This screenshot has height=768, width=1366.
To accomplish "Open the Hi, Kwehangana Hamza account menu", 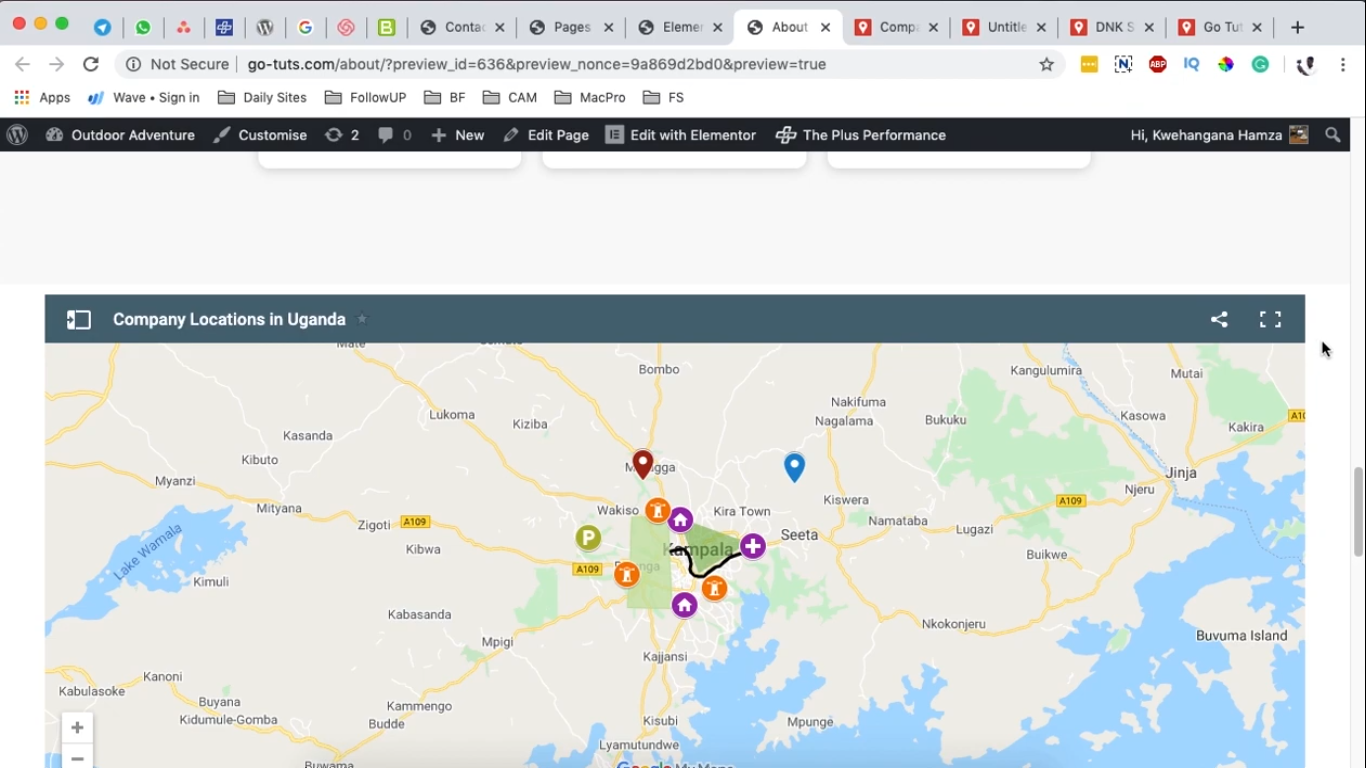I will click(x=1219, y=135).
